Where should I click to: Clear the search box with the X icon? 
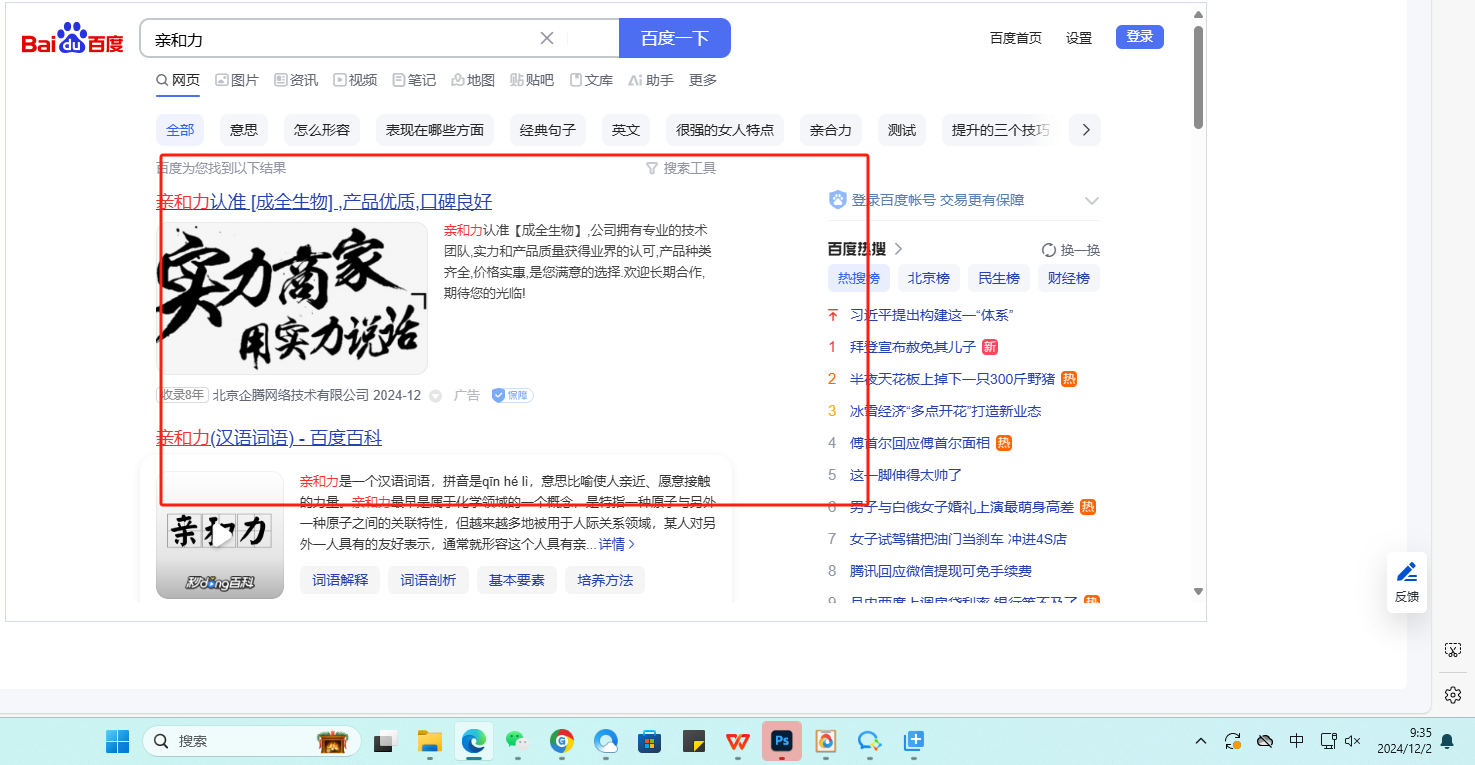click(547, 39)
